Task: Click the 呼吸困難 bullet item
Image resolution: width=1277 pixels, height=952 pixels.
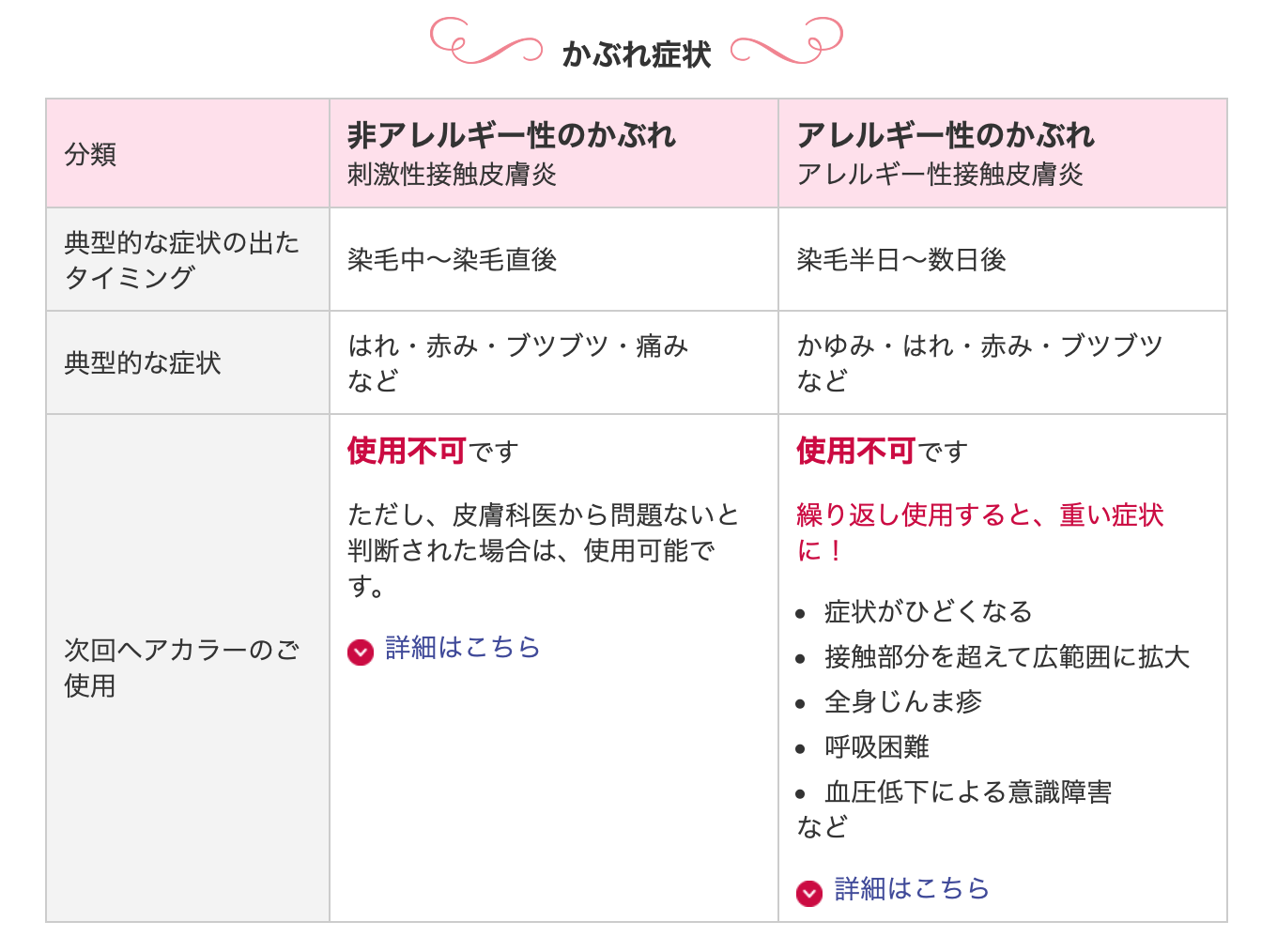Action: point(876,747)
